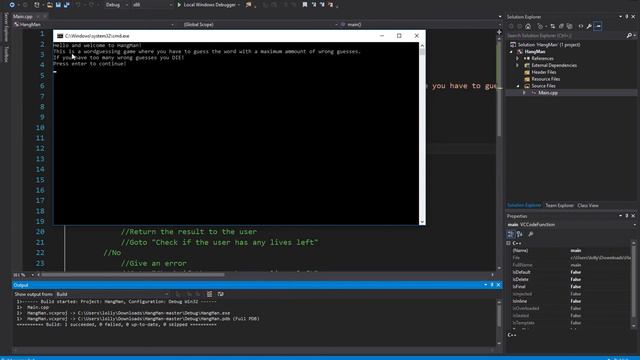This screenshot has width=640, height=360.
Task: Switch to the Main.cpp editor tab
Action: coord(23,16)
